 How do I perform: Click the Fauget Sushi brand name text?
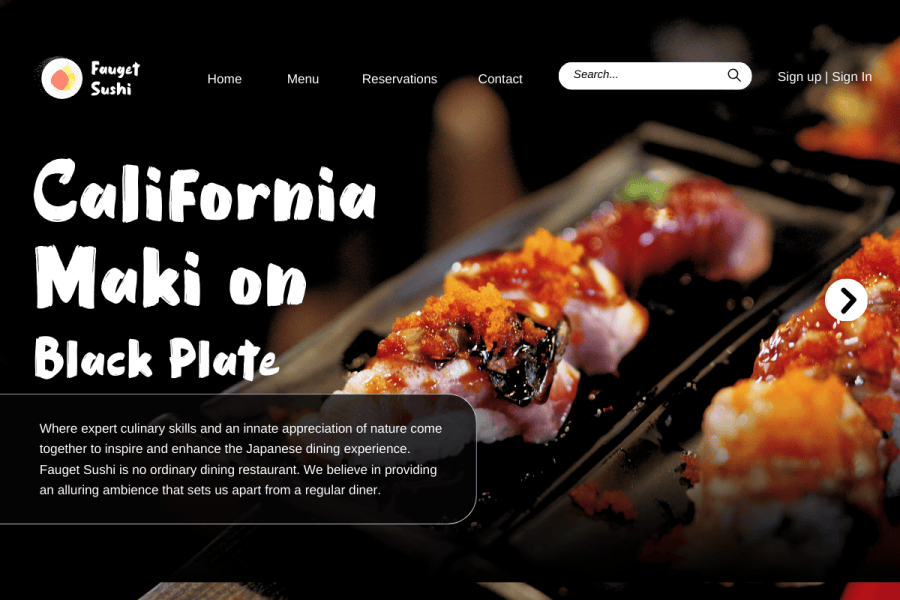(x=115, y=79)
